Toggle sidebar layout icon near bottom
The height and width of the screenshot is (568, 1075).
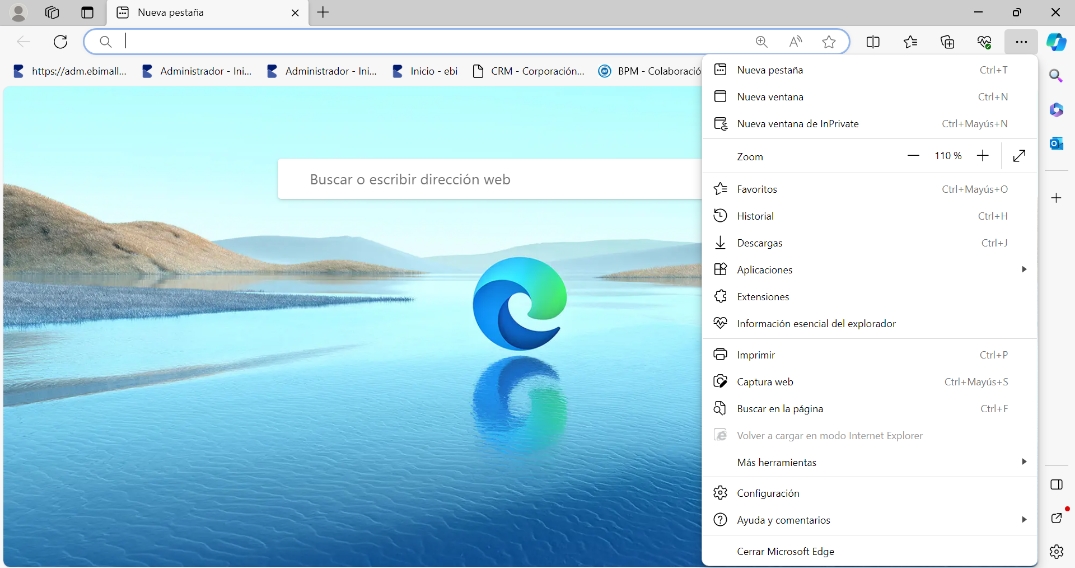pos(1056,484)
